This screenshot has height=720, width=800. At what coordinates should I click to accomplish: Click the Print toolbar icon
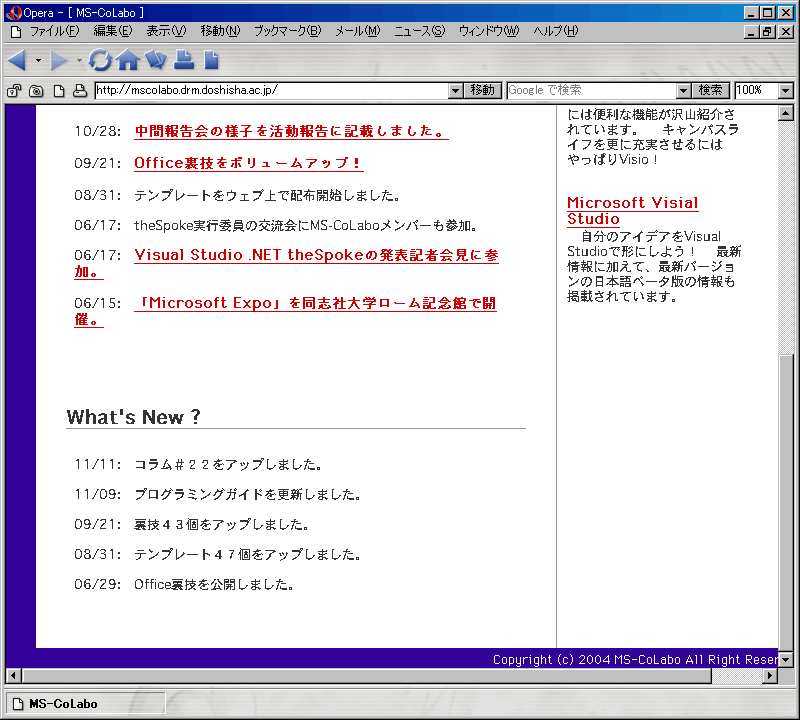click(184, 60)
